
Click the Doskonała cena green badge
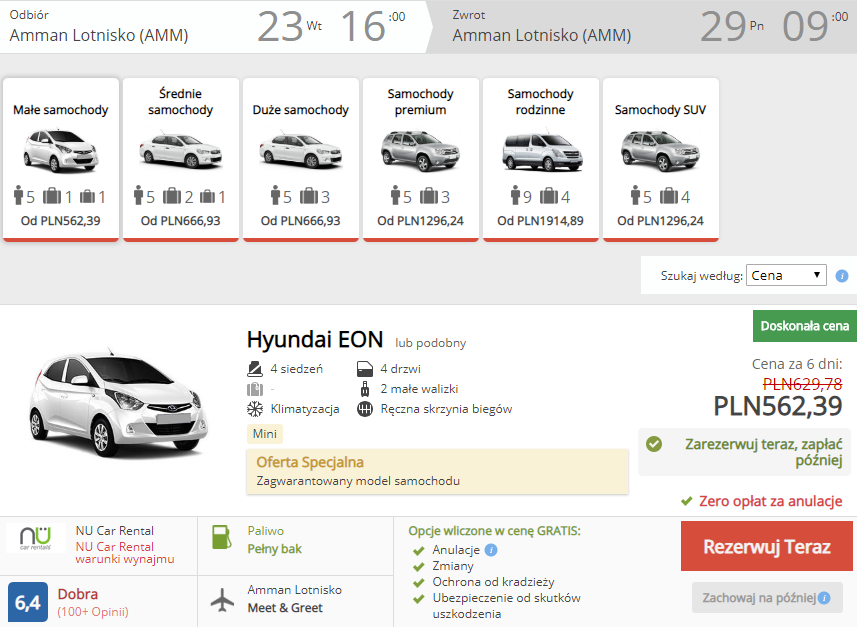(x=805, y=326)
